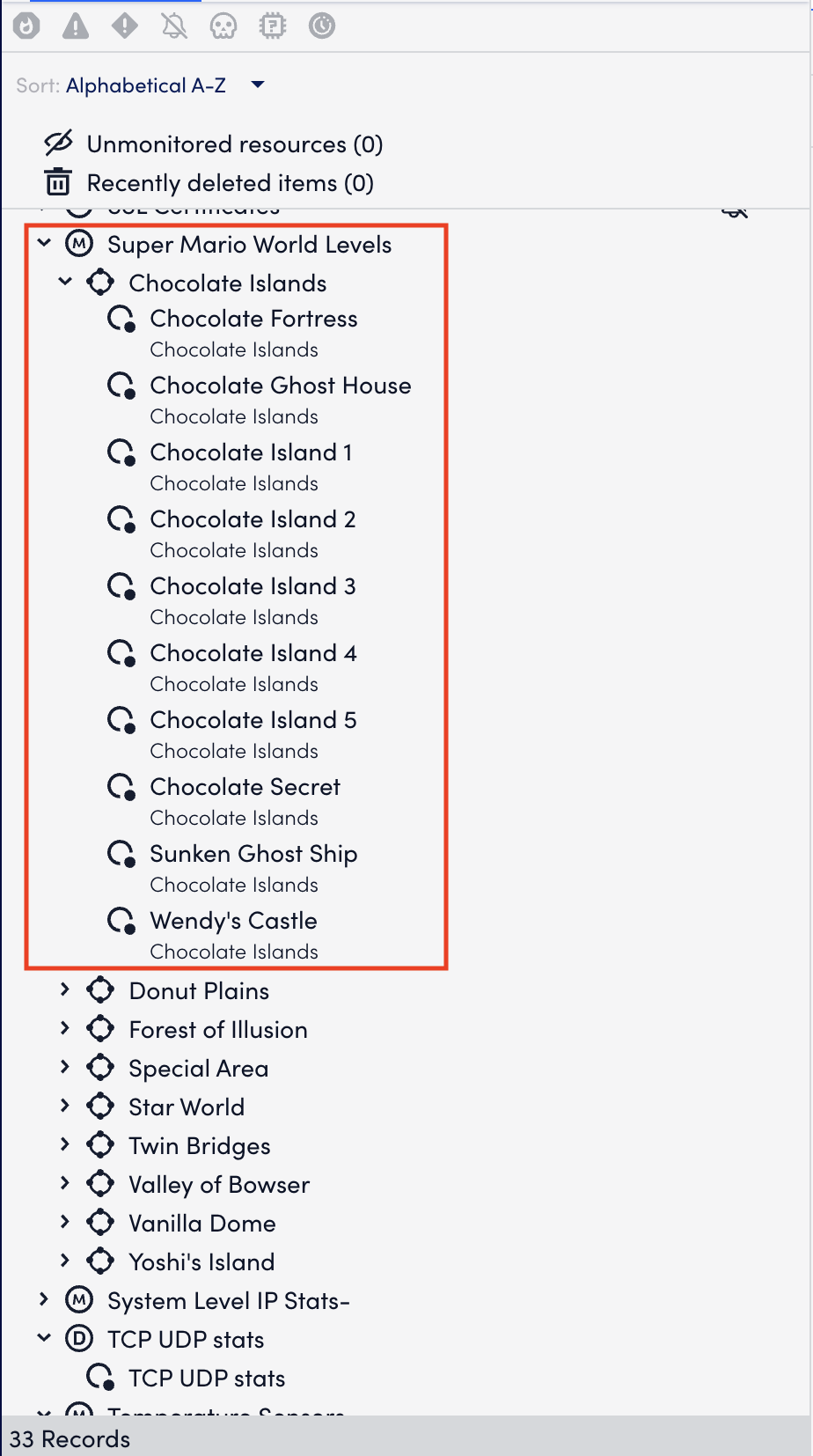The width and height of the screenshot is (813, 1456).
Task: Click the warning triangle filter icon
Action: click(76, 26)
